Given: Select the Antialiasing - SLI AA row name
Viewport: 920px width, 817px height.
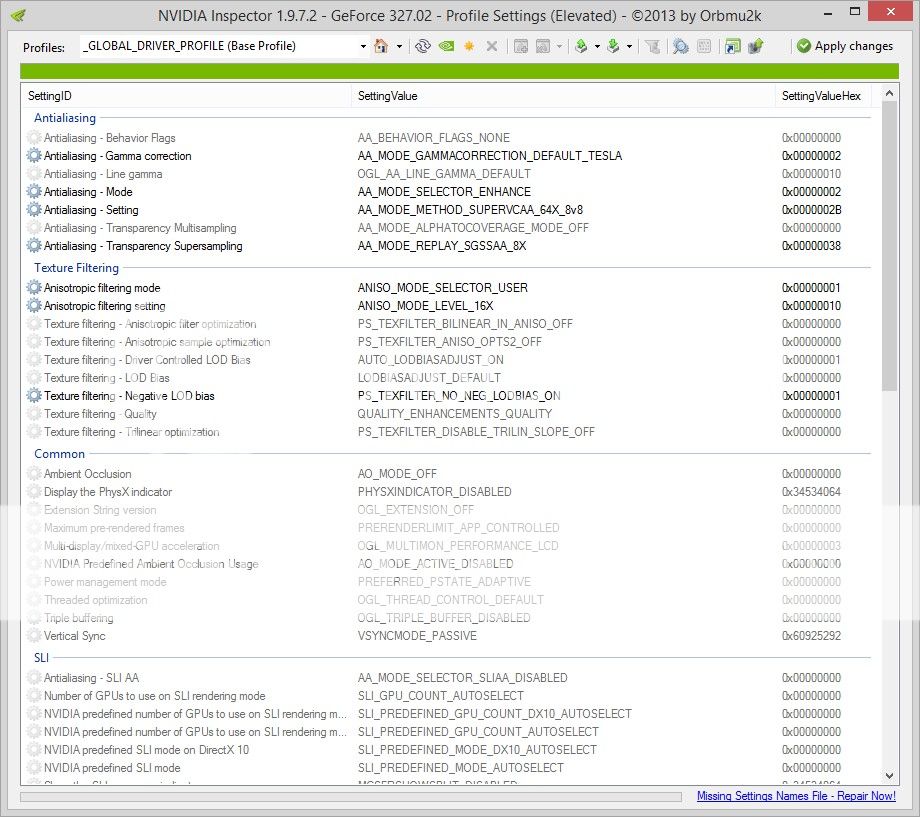Looking at the screenshot, I should coord(92,678).
